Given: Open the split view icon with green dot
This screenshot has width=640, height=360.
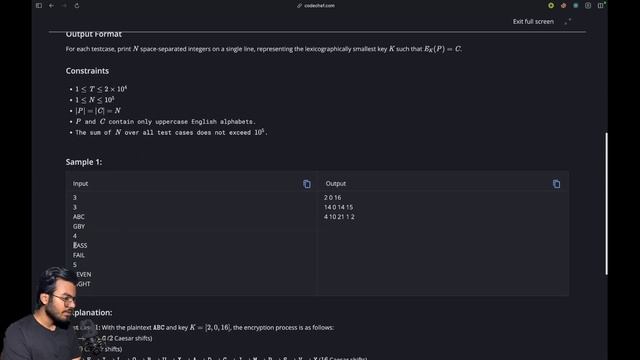Looking at the screenshot, I should coord(601,5).
